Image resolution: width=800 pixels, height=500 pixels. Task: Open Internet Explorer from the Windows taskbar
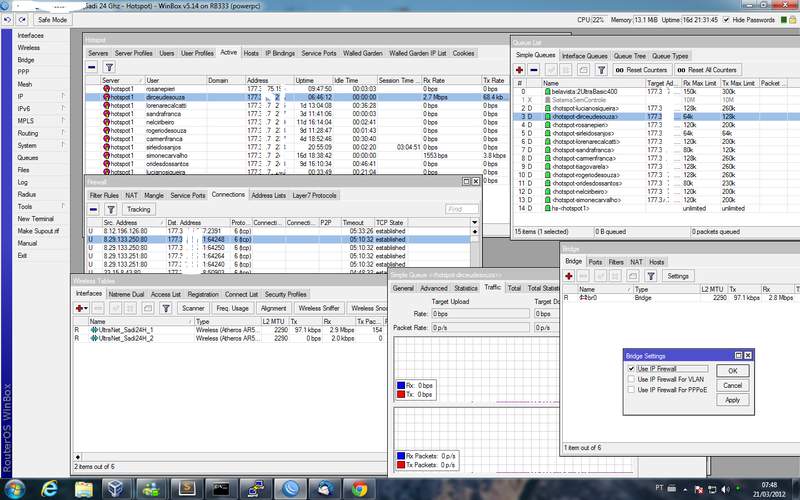click(x=50, y=487)
